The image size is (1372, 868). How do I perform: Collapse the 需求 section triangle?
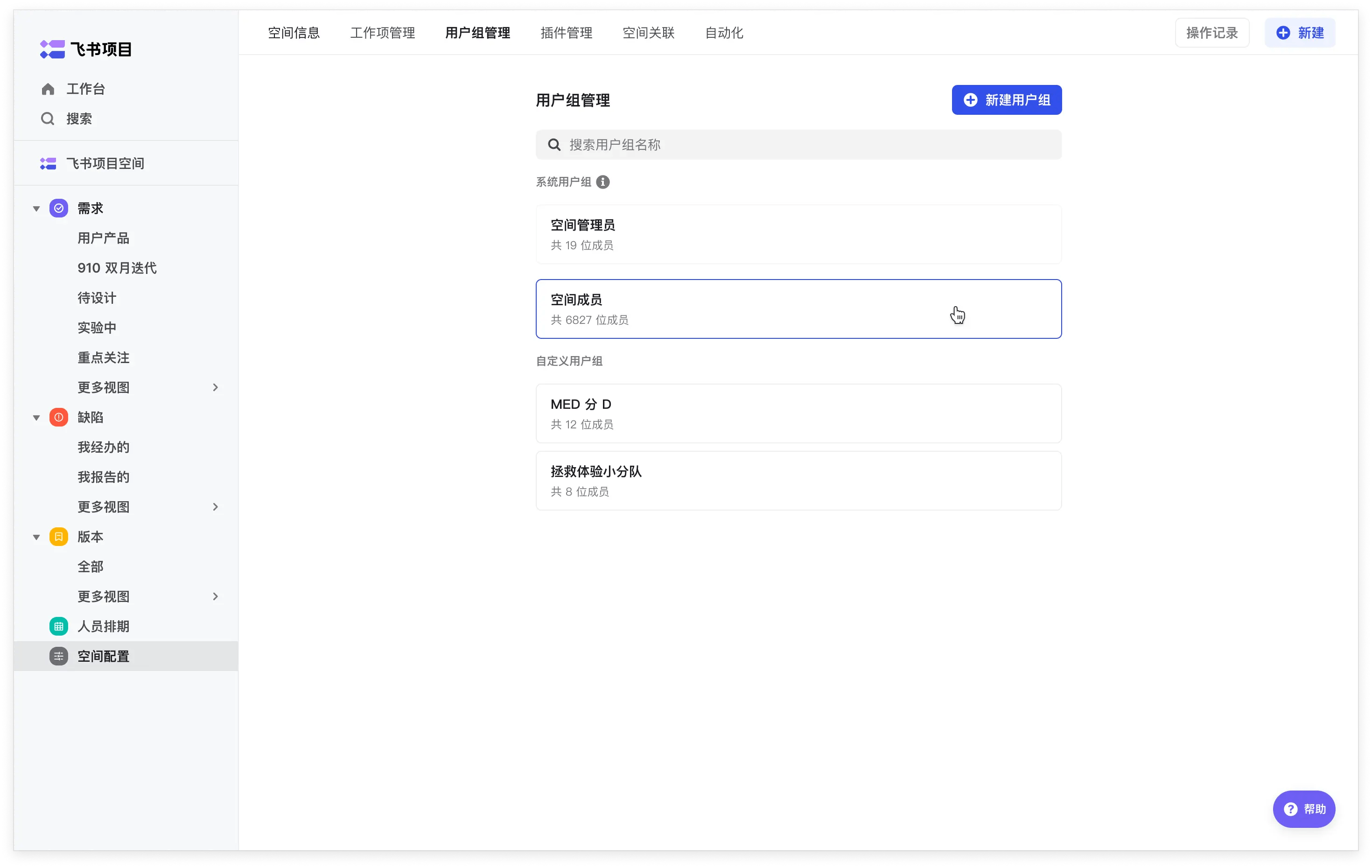36,209
